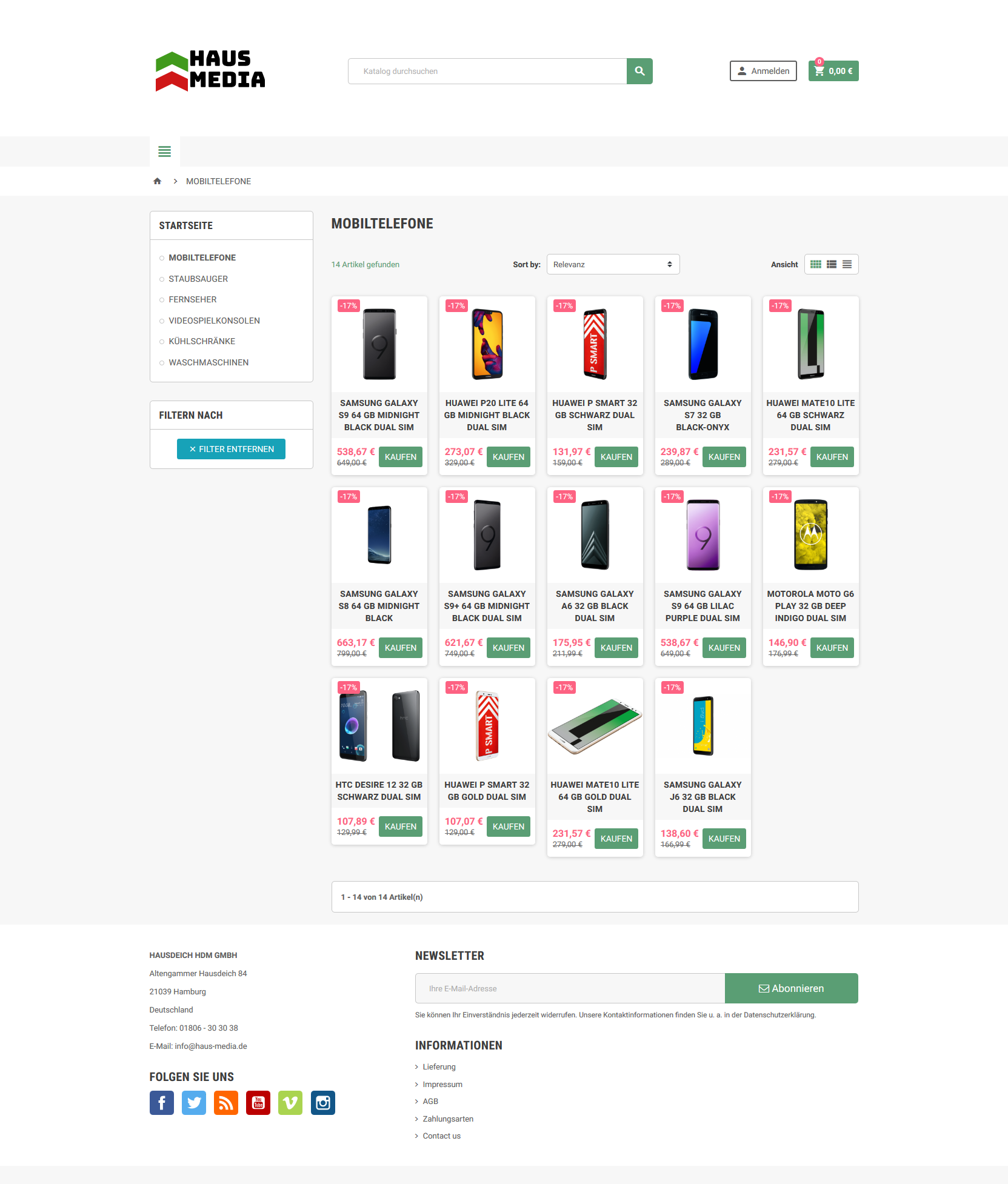Click Kaufen for Samsung Galaxy S7
The image size is (1008, 1184).
(724, 457)
